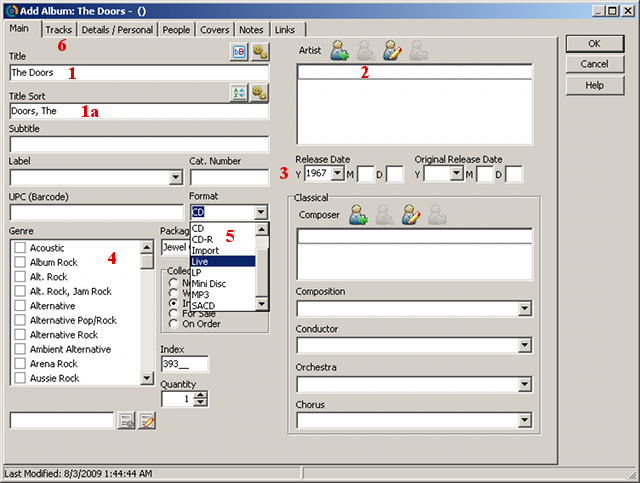Select MP3 from the Format list

click(x=223, y=294)
